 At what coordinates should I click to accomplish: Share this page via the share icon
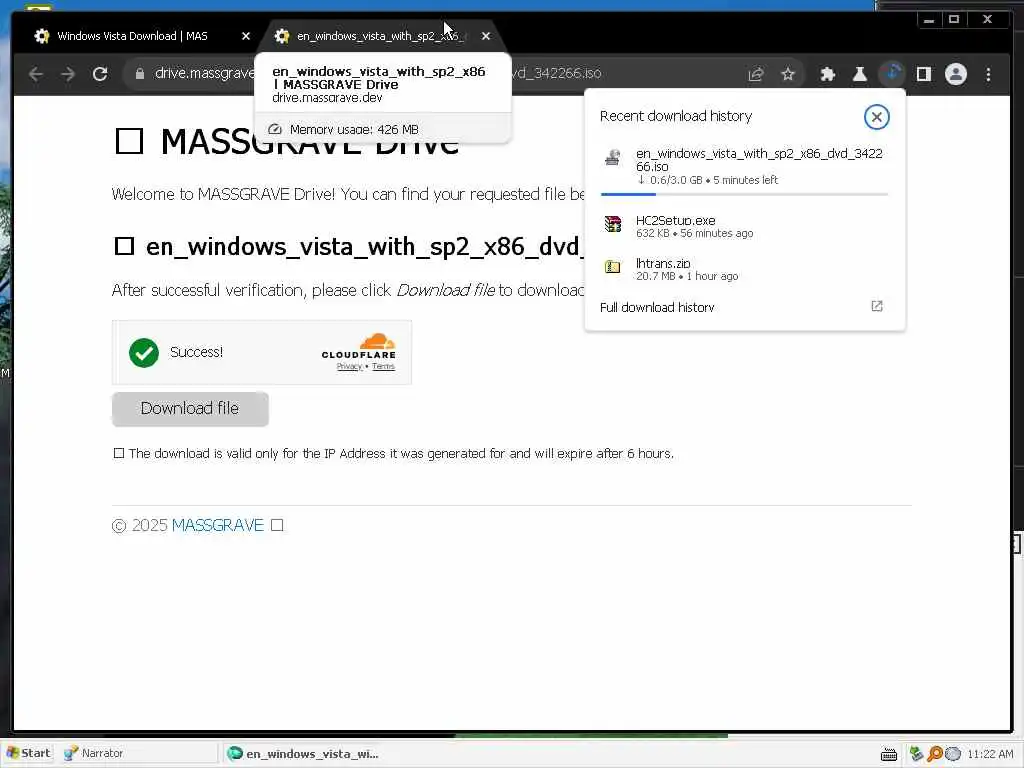coord(756,74)
